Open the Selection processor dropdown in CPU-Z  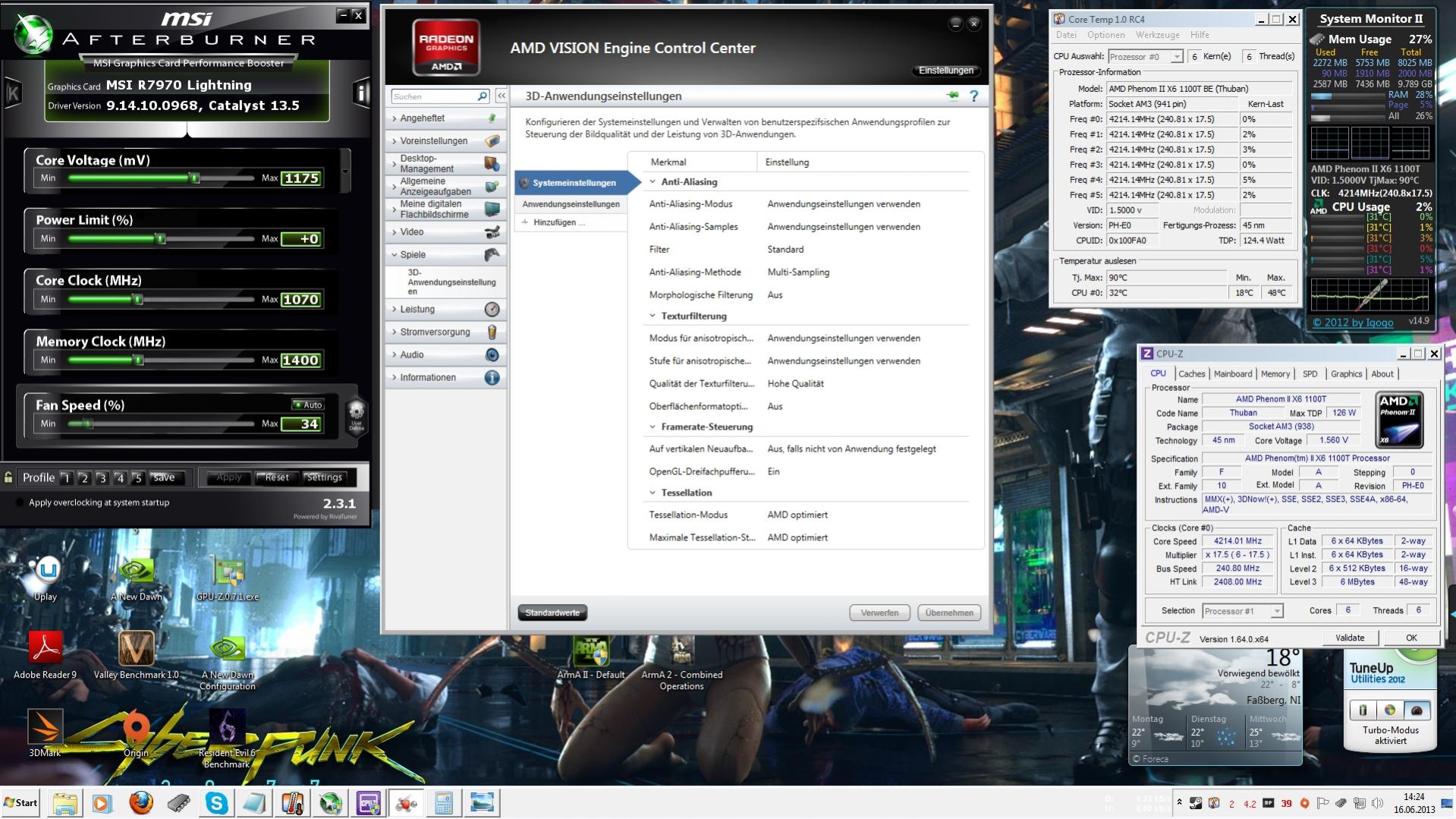1277,611
